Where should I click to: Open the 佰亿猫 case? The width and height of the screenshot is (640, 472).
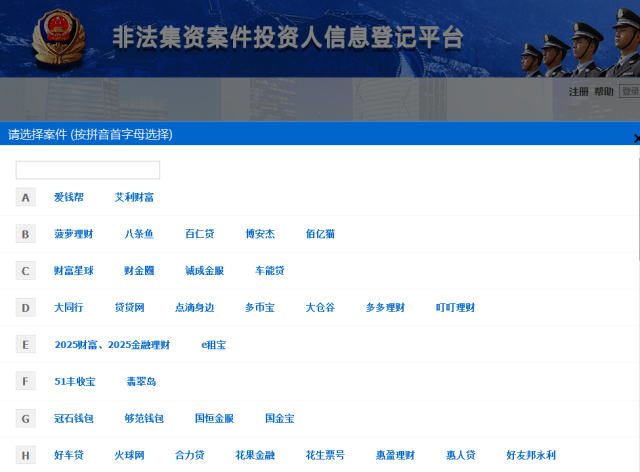(x=320, y=234)
